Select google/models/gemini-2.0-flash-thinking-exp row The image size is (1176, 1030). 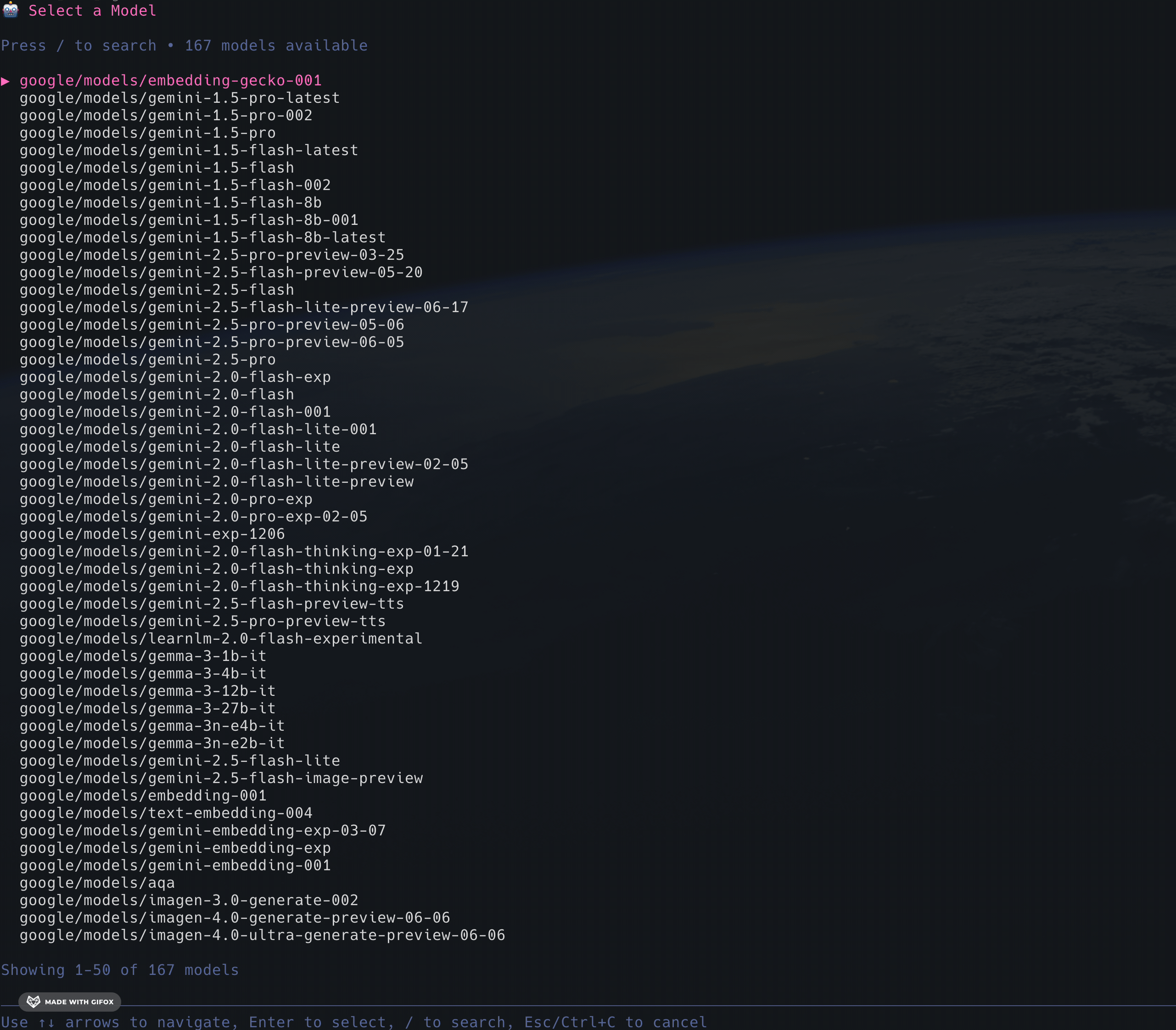tap(217, 569)
